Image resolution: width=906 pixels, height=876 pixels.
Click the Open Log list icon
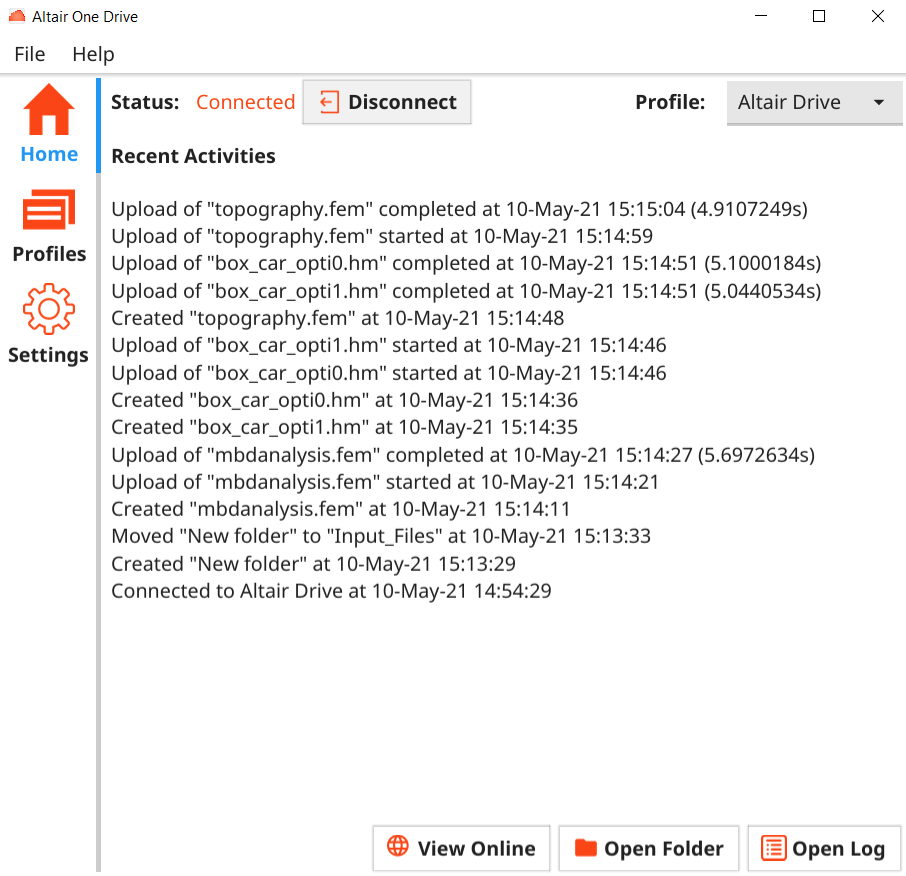pyautogui.click(x=773, y=848)
